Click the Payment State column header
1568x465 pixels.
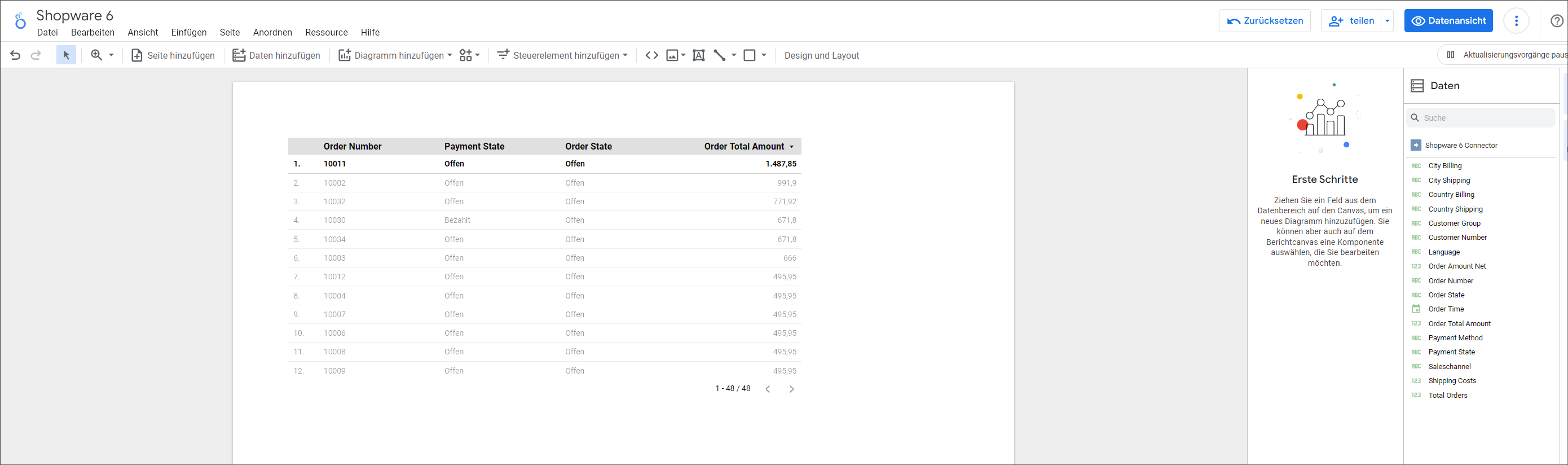(x=474, y=146)
